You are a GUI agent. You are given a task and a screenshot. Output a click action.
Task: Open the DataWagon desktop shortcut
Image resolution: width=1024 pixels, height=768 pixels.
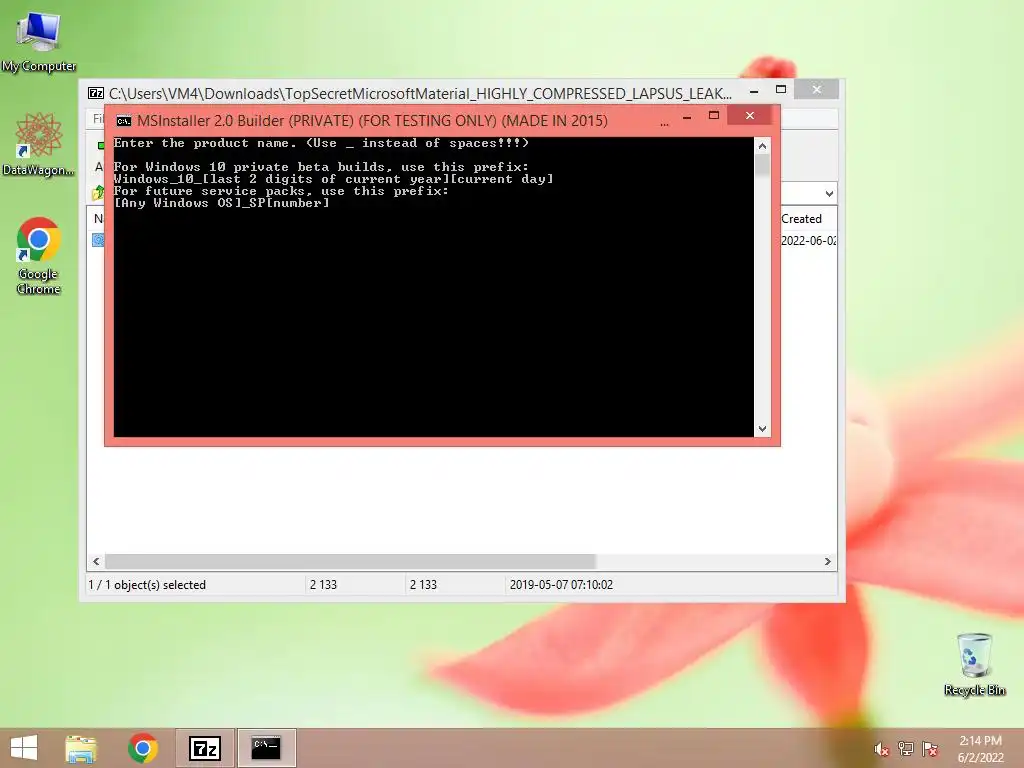coord(39,144)
